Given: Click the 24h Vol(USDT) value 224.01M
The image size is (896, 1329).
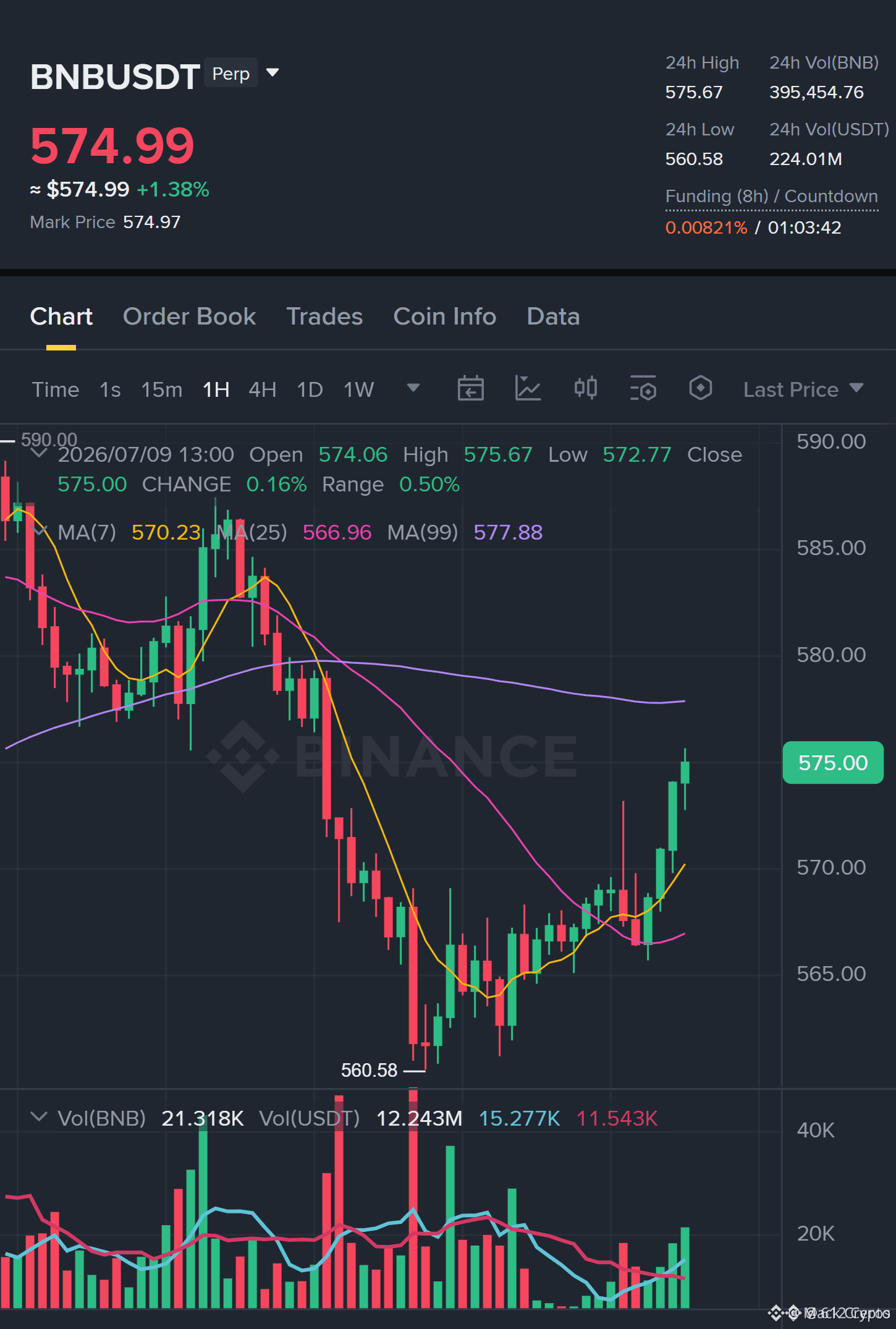Looking at the screenshot, I should 806,159.
